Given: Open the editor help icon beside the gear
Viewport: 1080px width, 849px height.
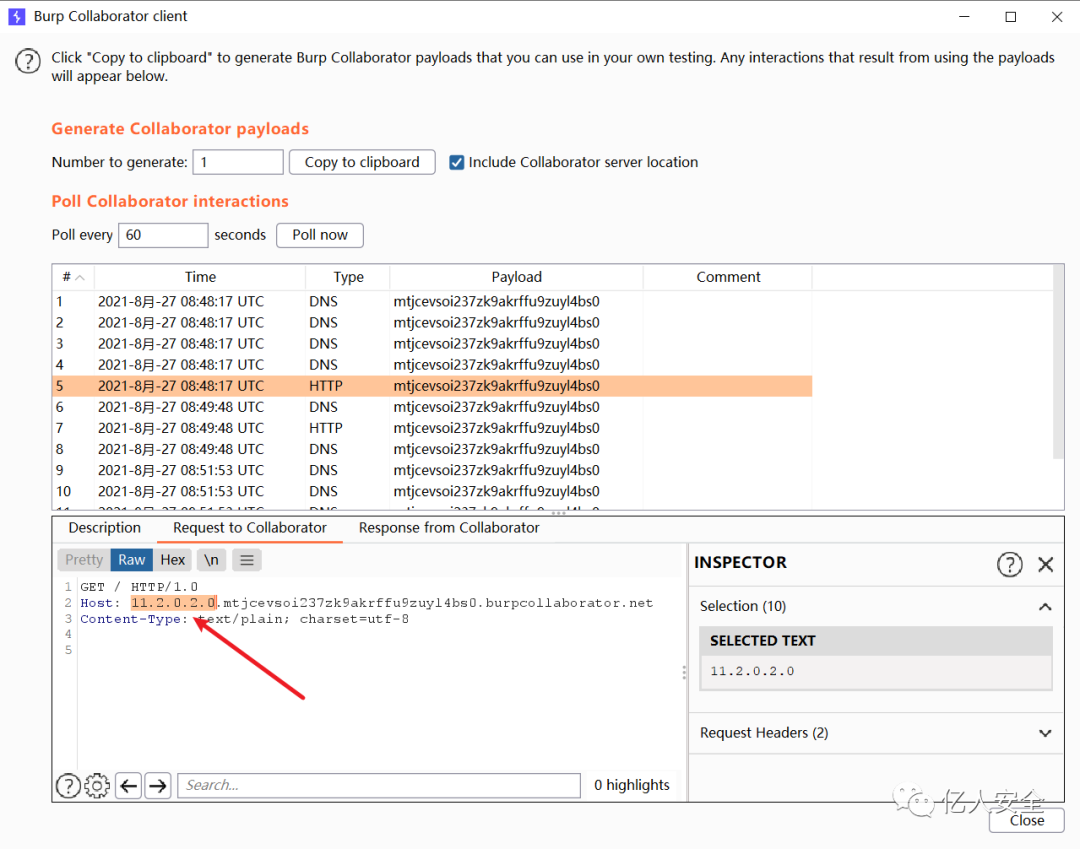Looking at the screenshot, I should 68,785.
